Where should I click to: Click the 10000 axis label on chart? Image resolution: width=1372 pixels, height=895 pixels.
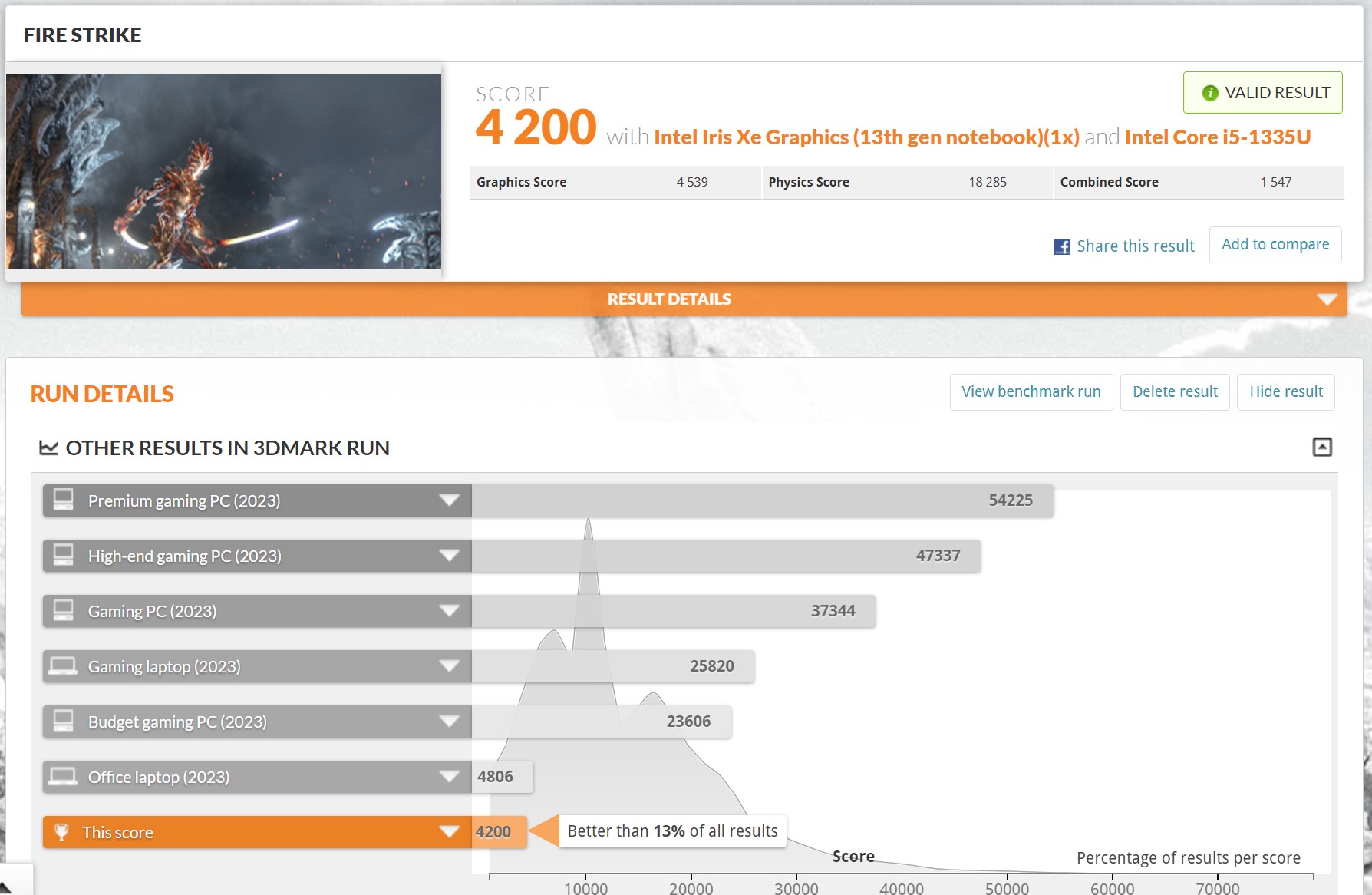[585, 888]
